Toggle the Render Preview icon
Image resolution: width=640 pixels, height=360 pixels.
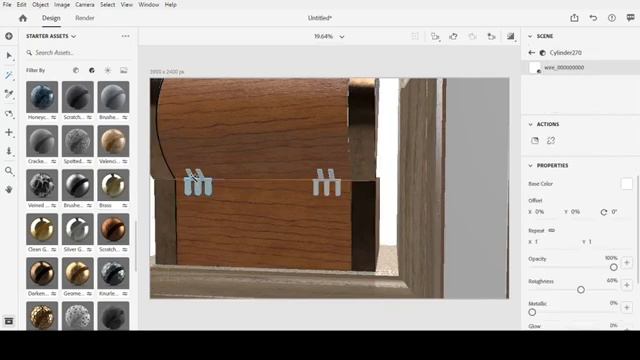(x=511, y=37)
